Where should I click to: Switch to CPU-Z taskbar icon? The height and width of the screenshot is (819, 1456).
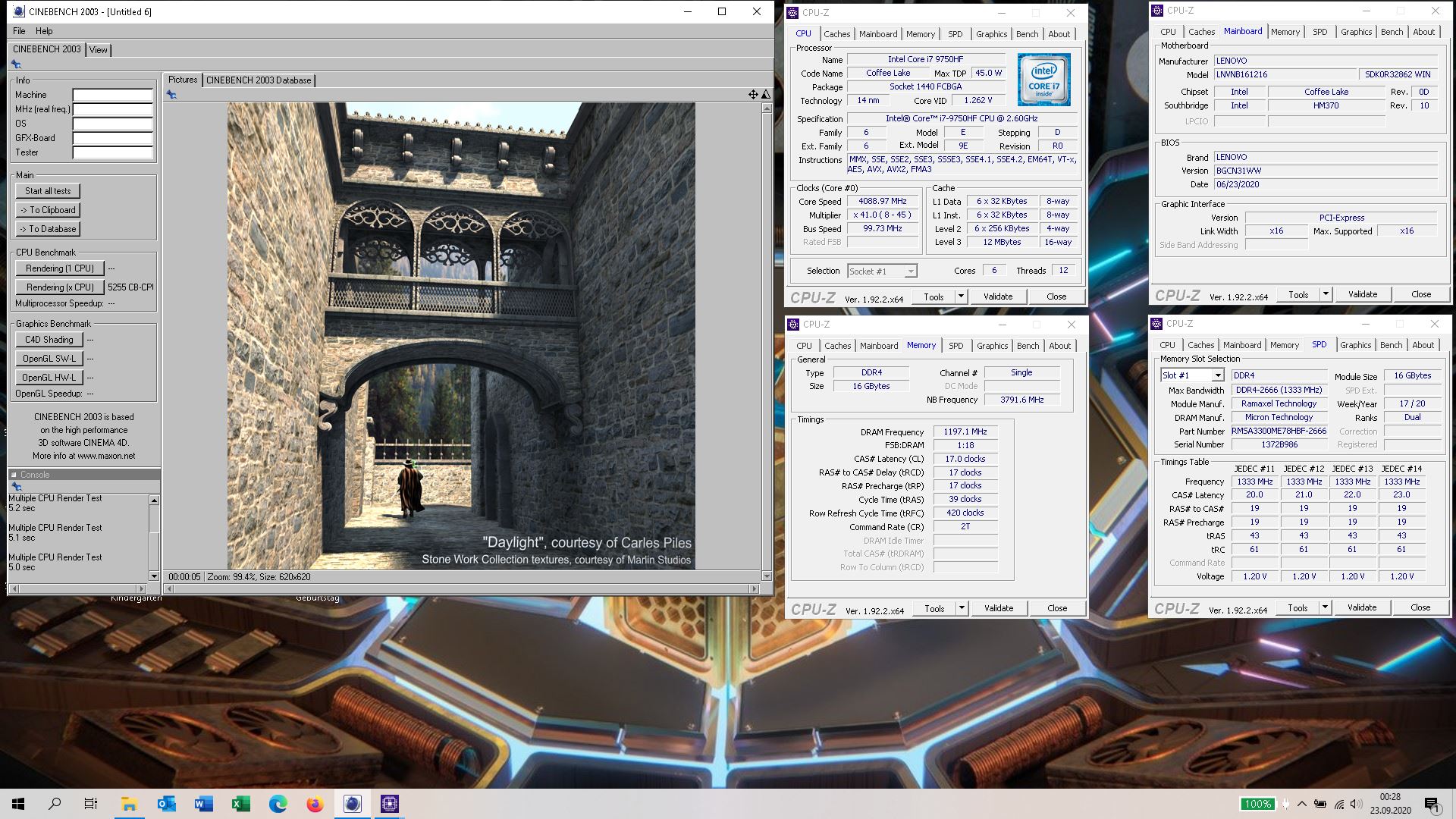pyautogui.click(x=389, y=804)
